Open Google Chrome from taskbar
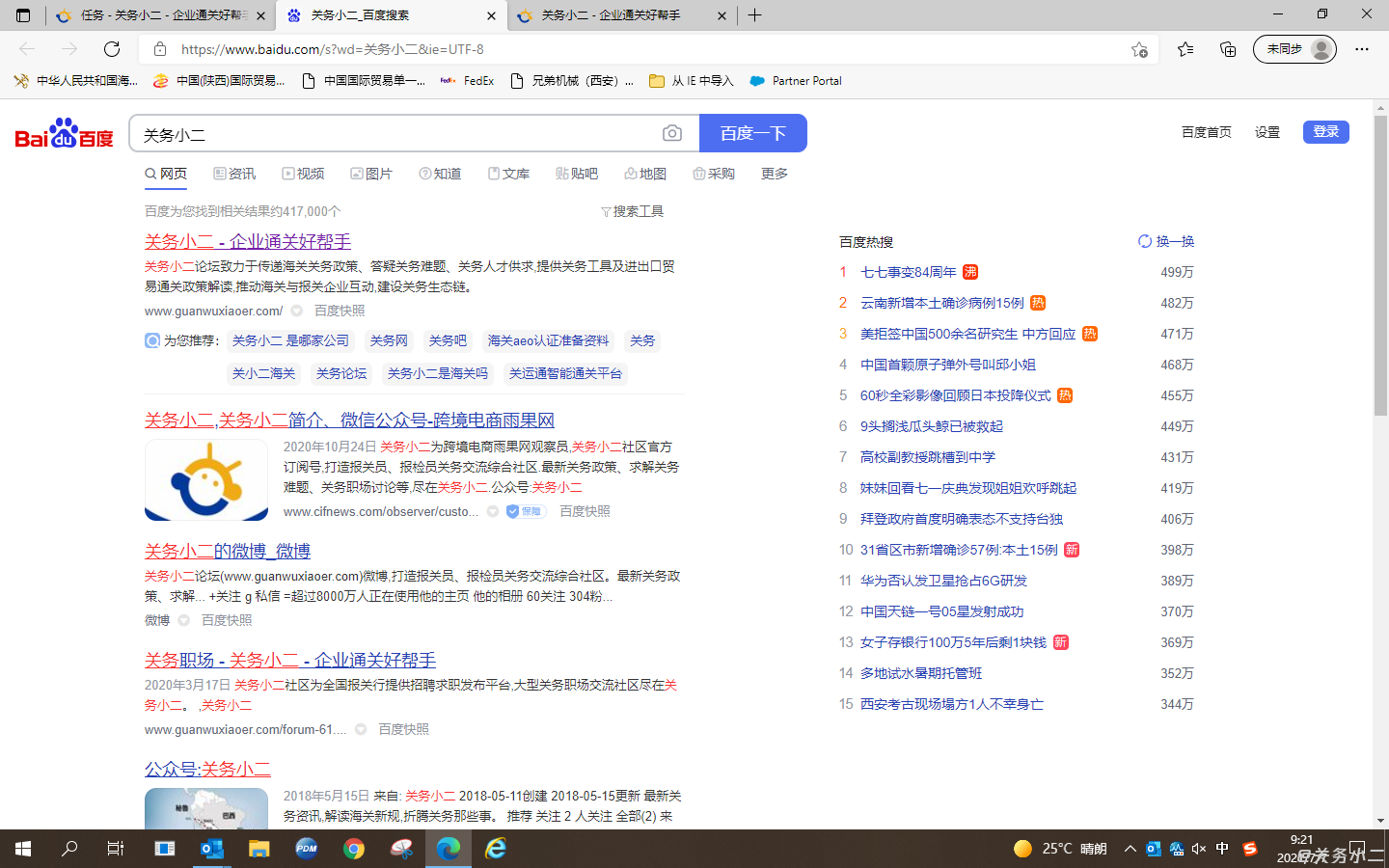This screenshot has height=868, width=1389. [x=354, y=849]
